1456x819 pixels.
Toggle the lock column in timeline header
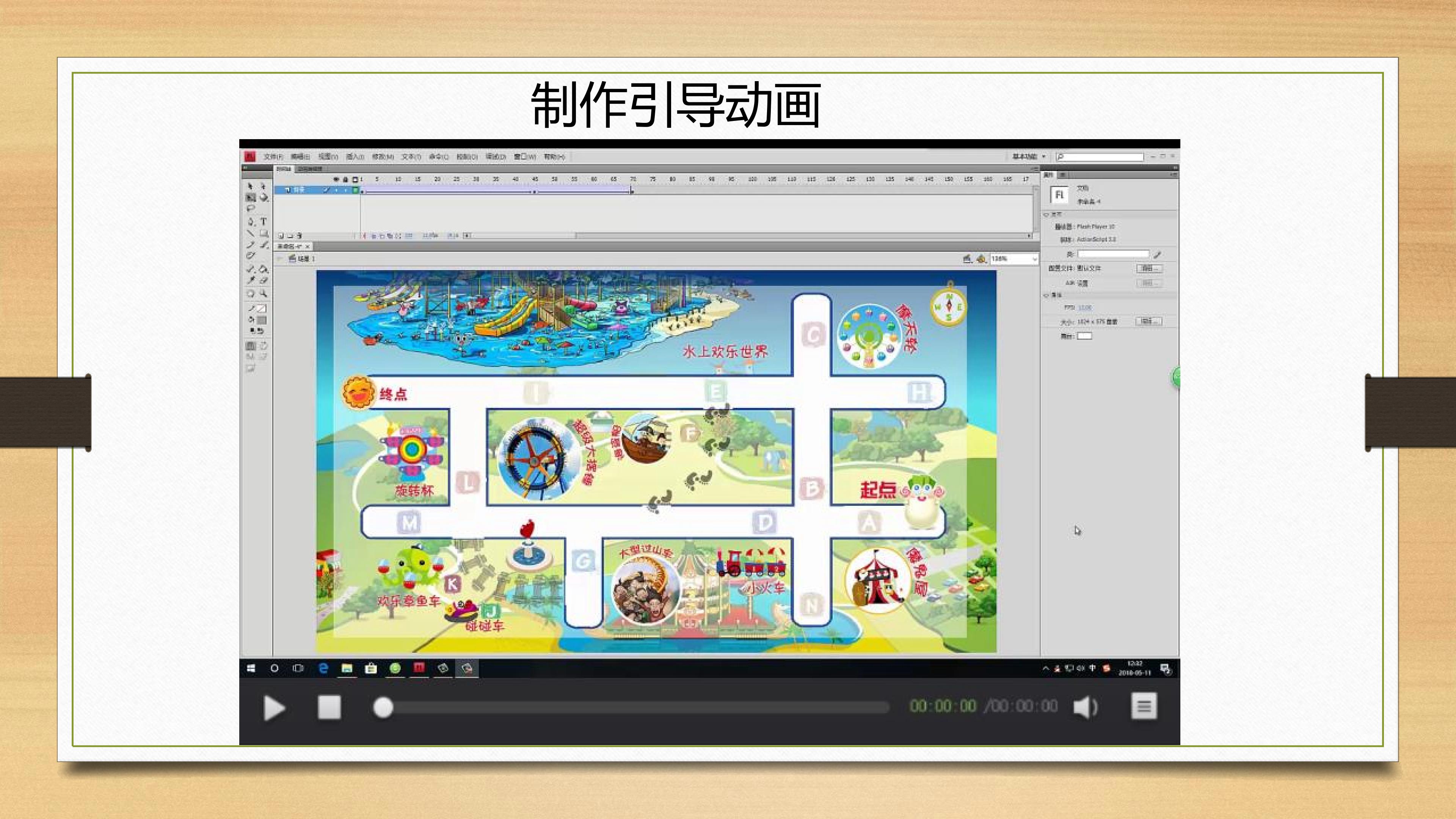[x=345, y=179]
